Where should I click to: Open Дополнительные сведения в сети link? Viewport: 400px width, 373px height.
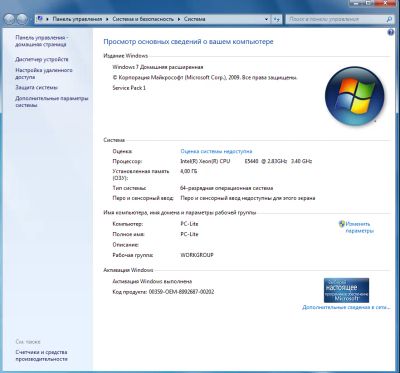pyautogui.click(x=346, y=307)
